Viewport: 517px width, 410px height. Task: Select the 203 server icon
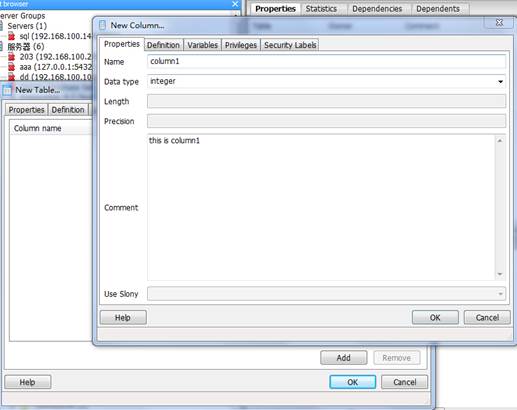coord(12,57)
